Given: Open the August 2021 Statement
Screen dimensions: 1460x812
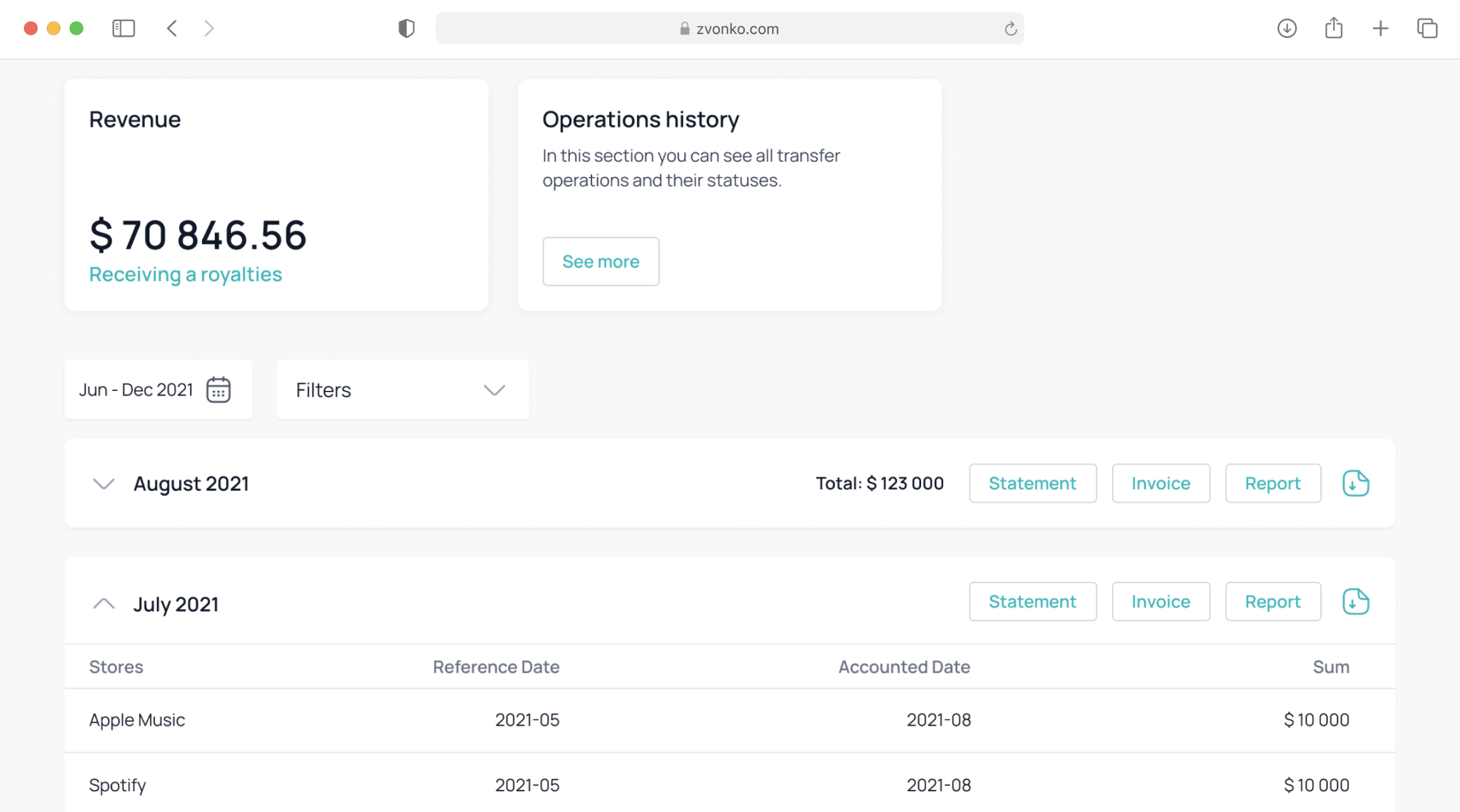Looking at the screenshot, I should pos(1032,483).
